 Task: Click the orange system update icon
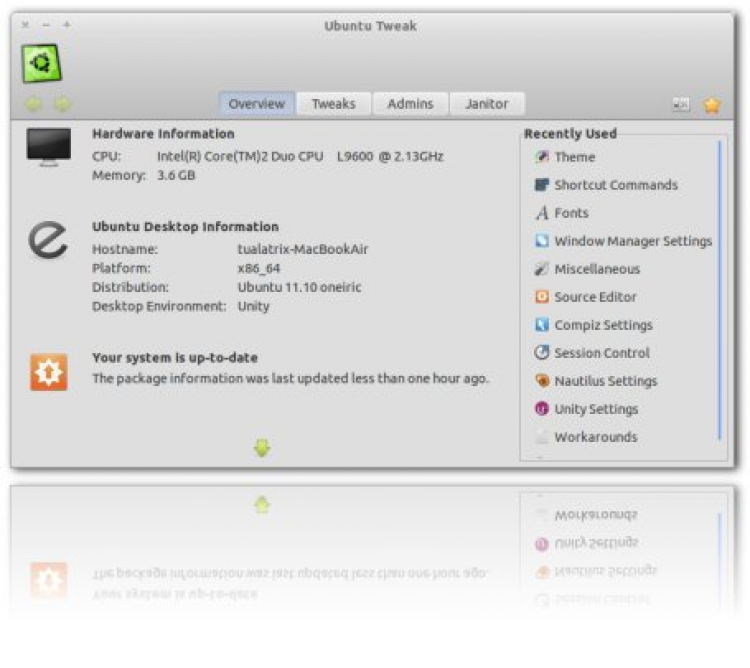[x=49, y=372]
